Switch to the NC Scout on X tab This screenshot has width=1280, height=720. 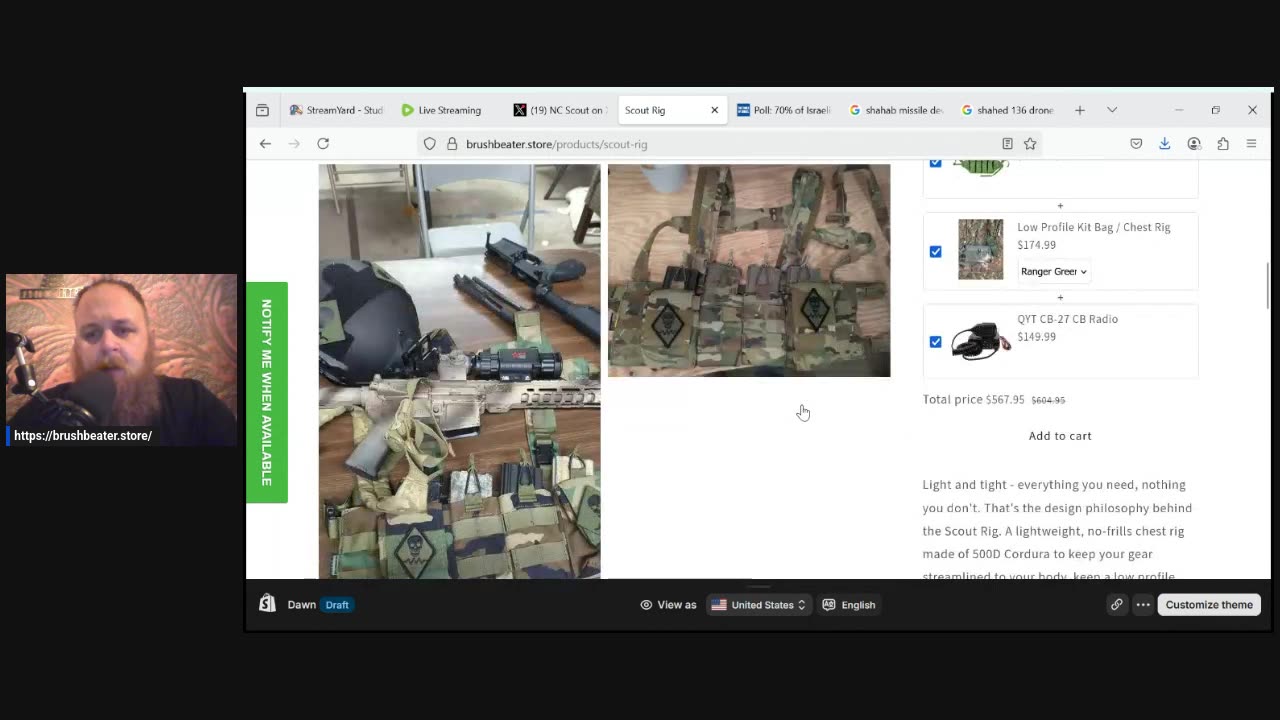(x=560, y=110)
